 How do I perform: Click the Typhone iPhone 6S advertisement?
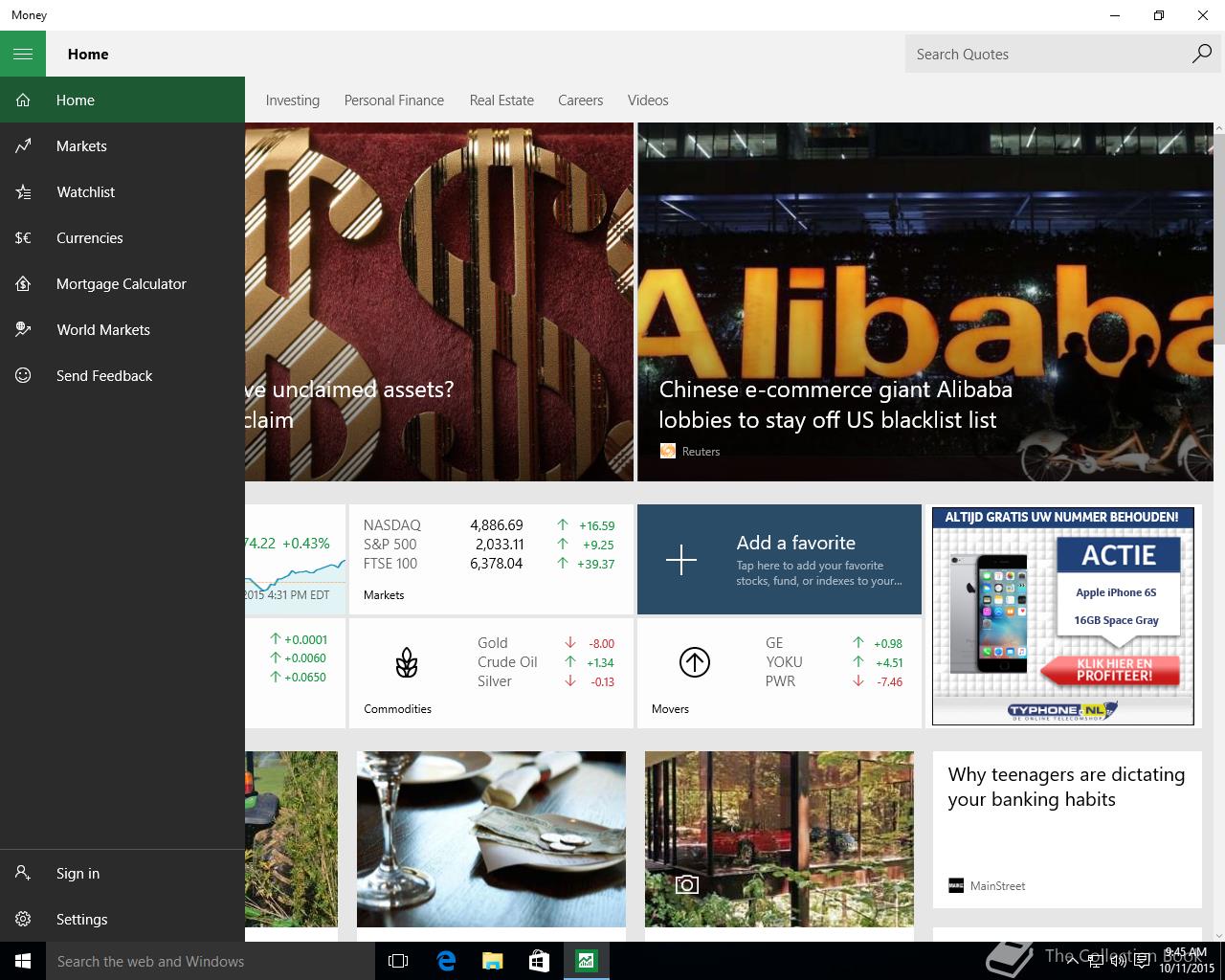tap(1063, 616)
